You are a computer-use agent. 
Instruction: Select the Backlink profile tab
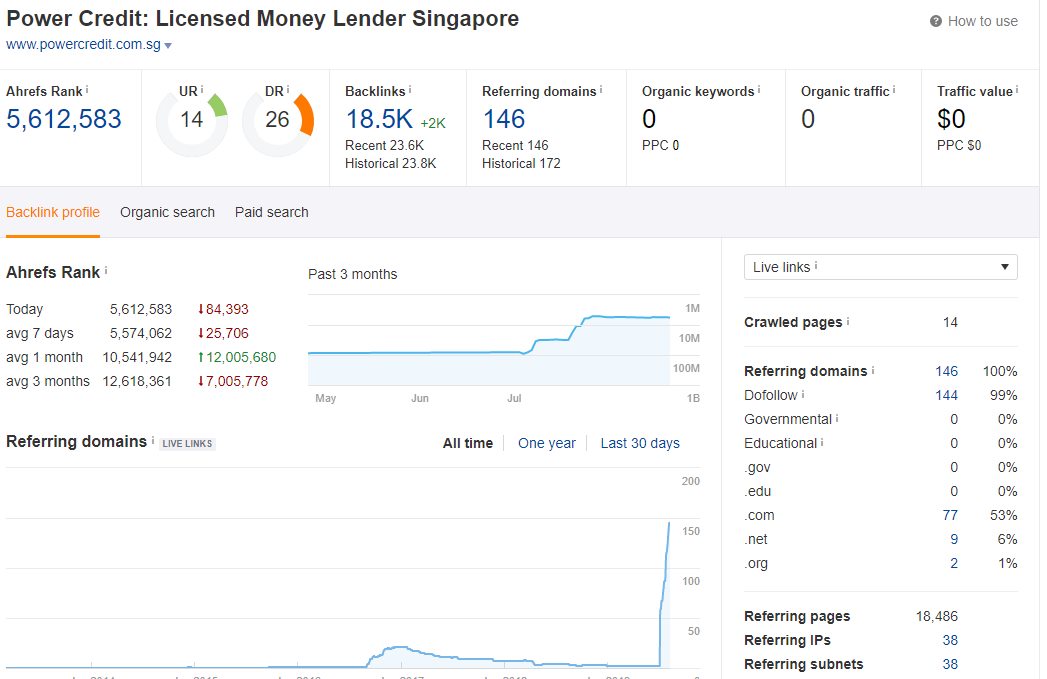pyautogui.click(x=53, y=212)
